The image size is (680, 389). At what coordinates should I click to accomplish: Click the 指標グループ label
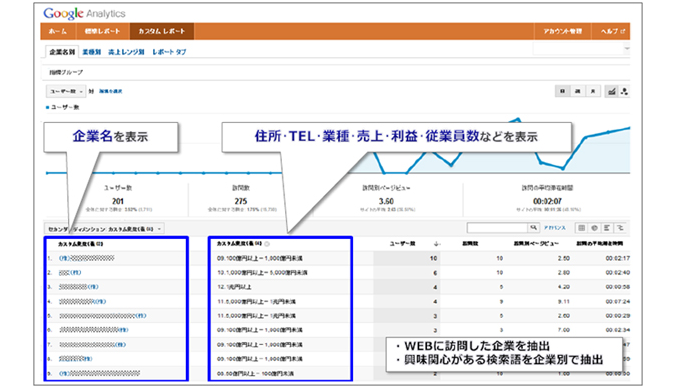tap(66, 72)
